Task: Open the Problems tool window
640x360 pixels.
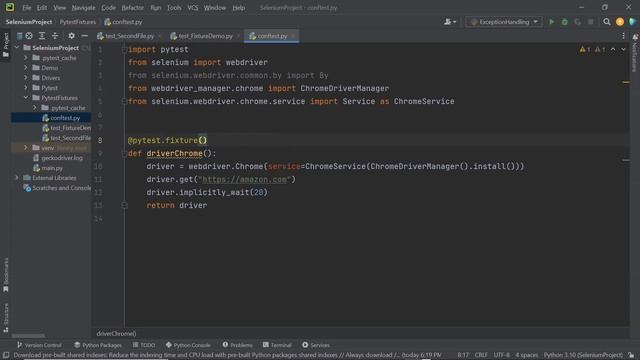Action: point(238,345)
